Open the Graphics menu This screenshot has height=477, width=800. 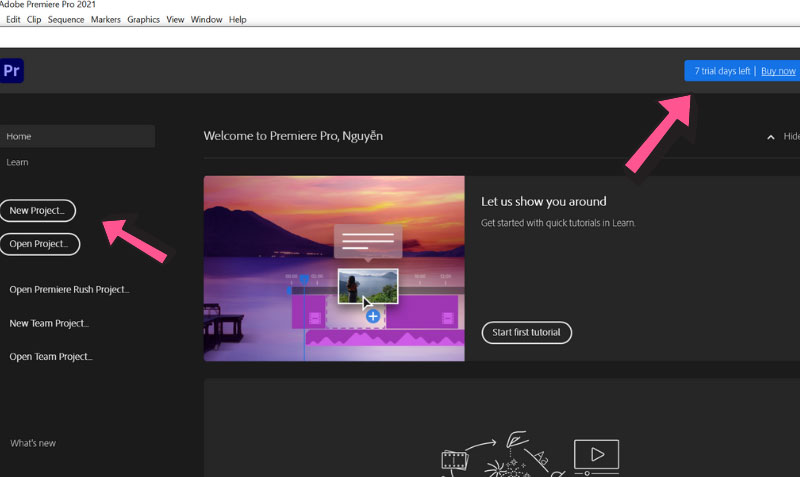(144, 20)
